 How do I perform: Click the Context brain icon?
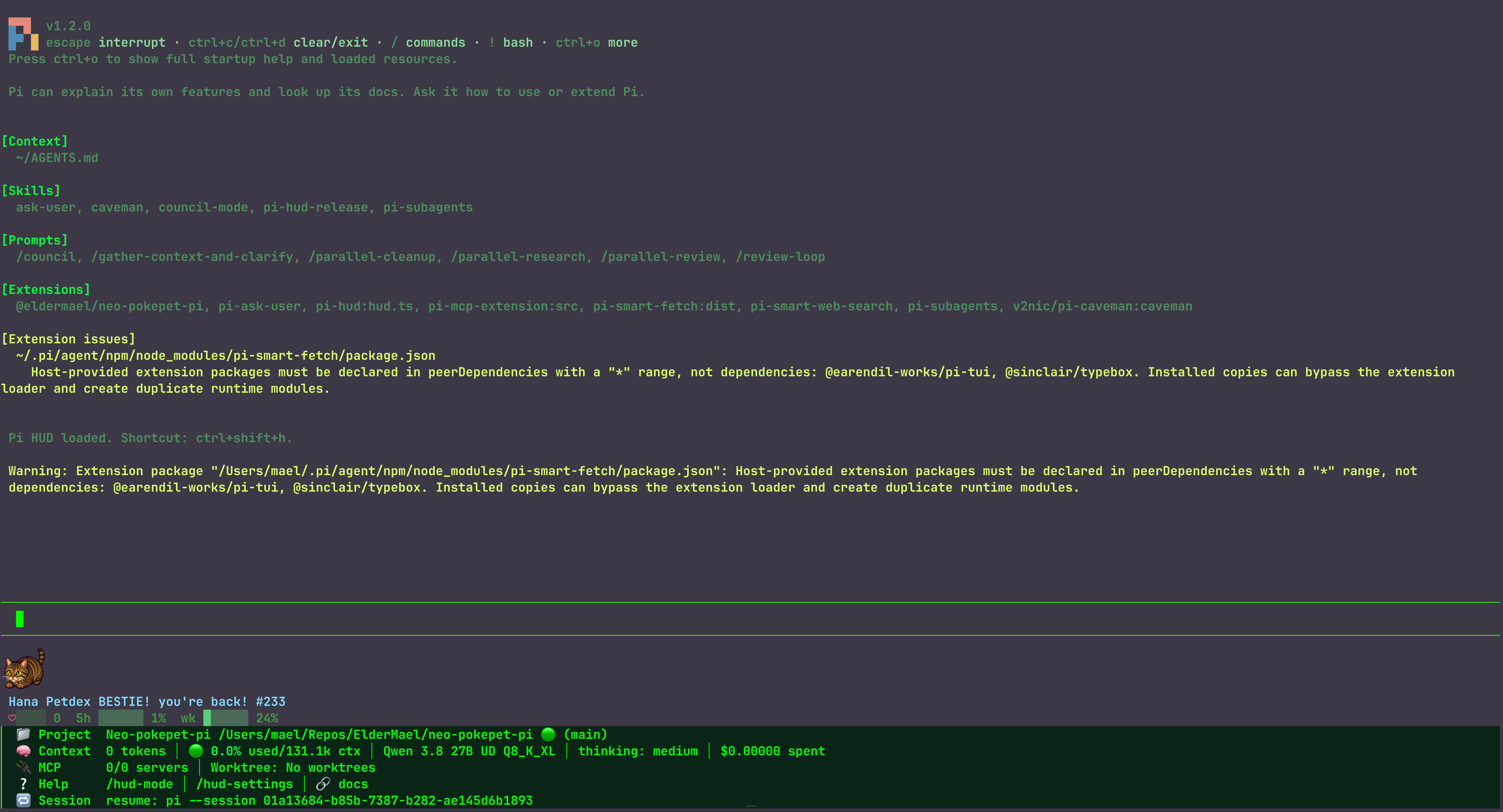23,751
